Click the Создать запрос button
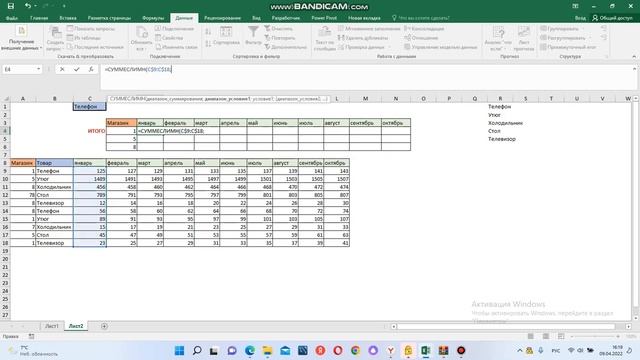The height and width of the screenshot is (360, 640). pyautogui.click(x=55, y=38)
